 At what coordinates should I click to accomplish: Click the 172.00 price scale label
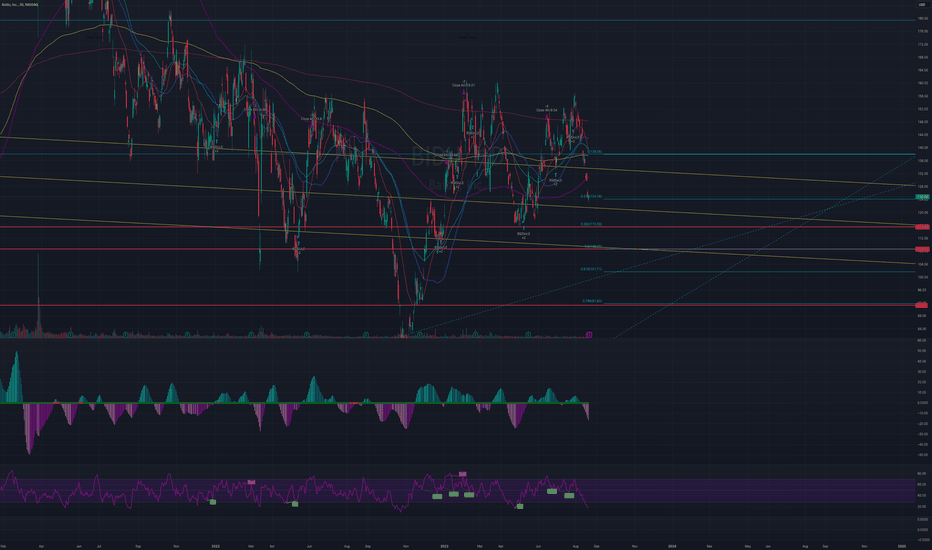pos(922,45)
